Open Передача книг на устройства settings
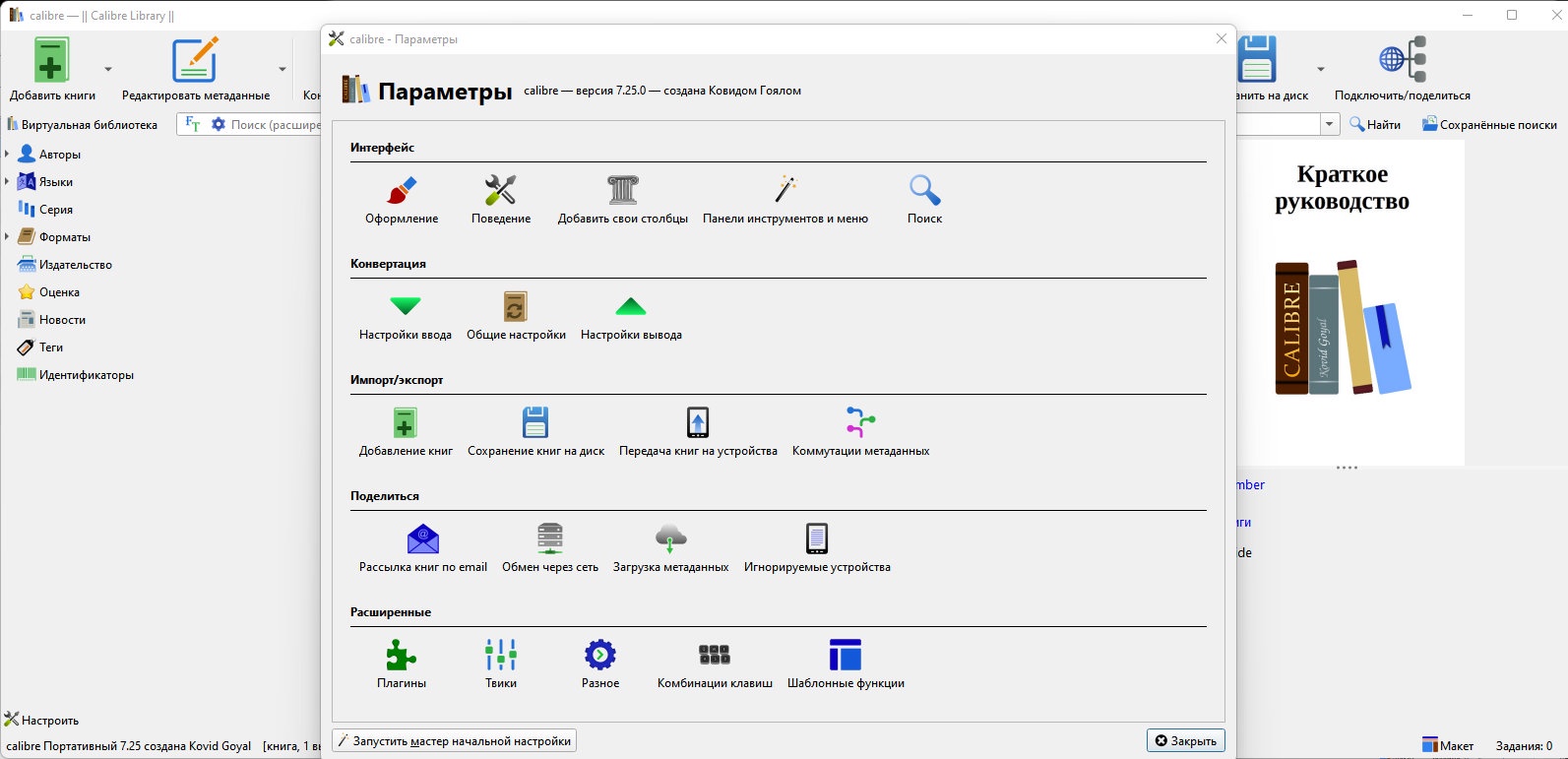Image resolution: width=1568 pixels, height=759 pixels. 698,432
